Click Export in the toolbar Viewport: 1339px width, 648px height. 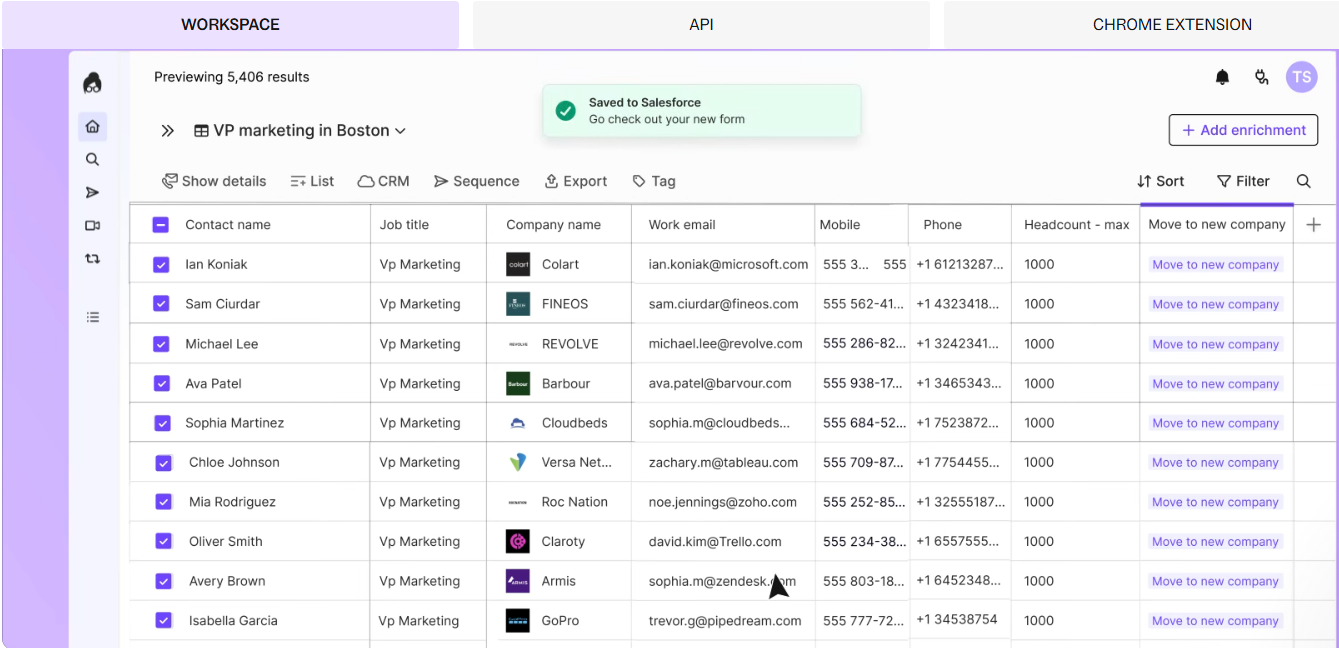click(575, 181)
